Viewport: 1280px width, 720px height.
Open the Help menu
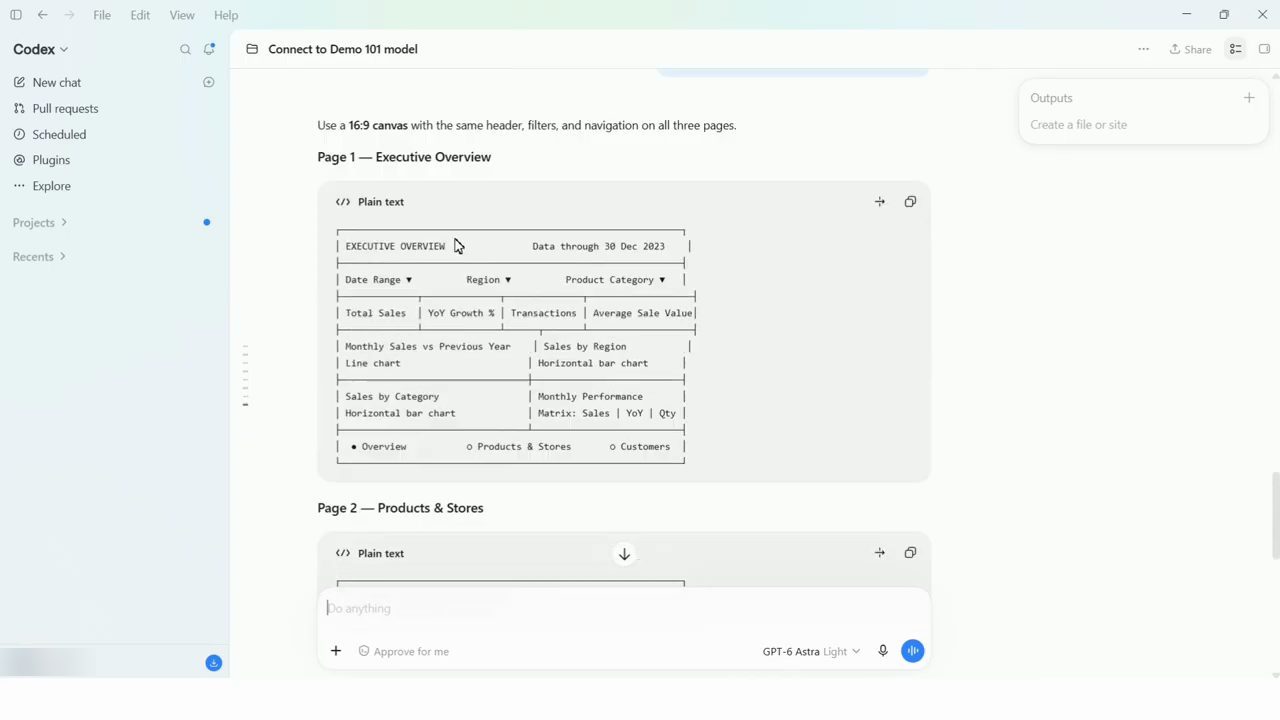(x=226, y=15)
